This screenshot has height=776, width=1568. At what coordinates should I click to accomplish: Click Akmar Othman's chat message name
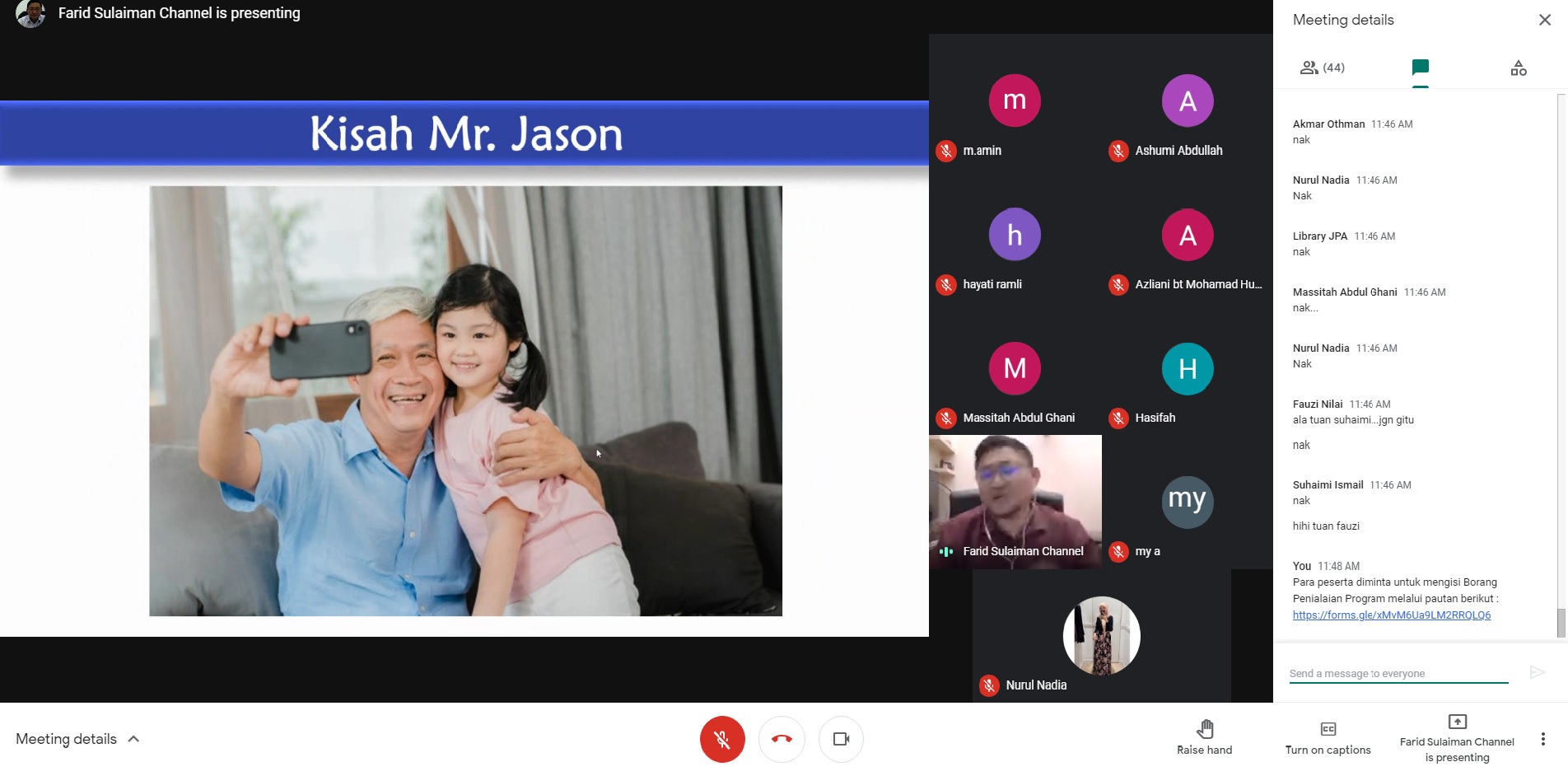coord(1328,124)
